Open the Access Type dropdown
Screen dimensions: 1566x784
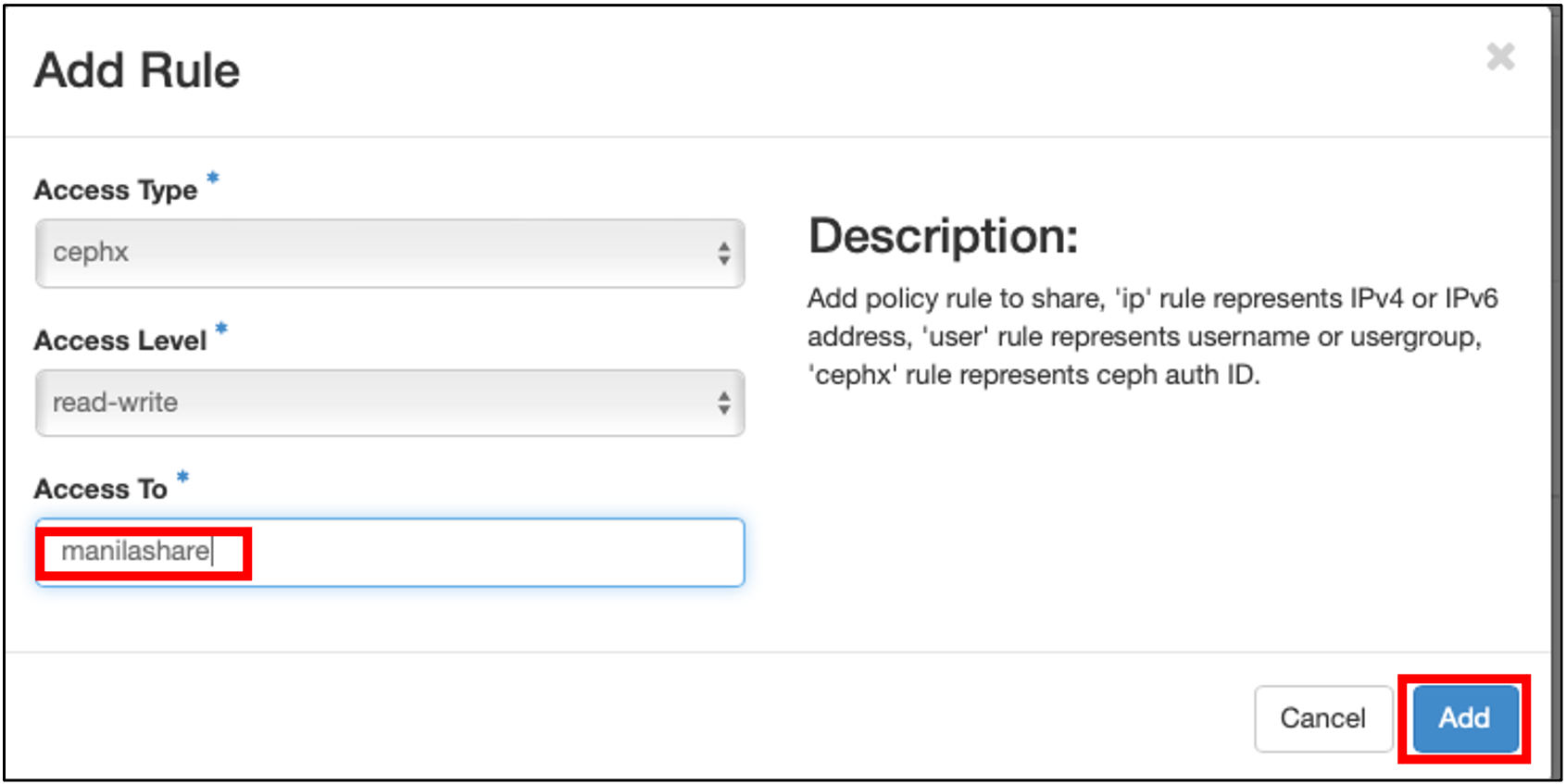[389, 253]
